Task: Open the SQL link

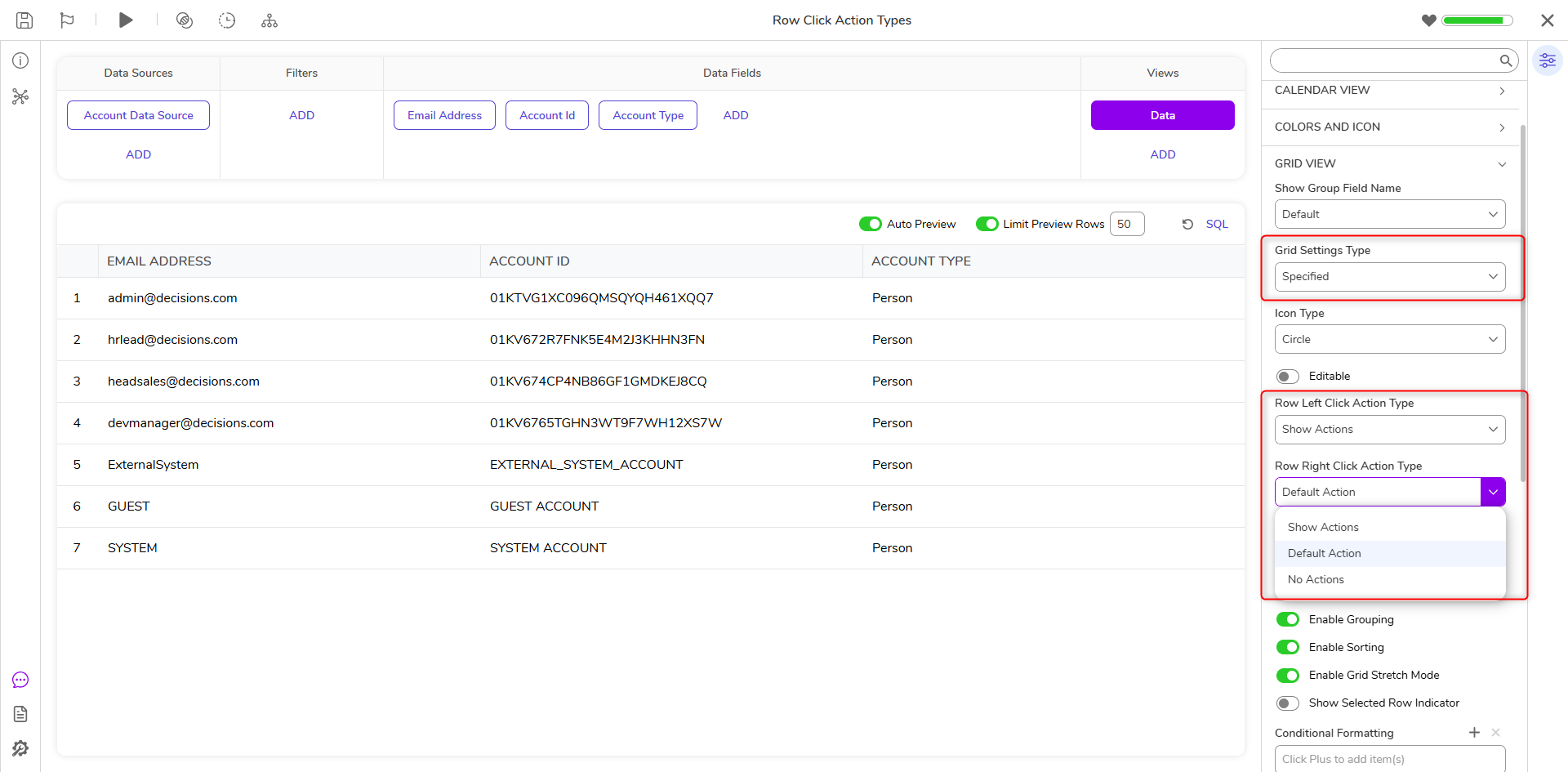Action: point(1217,224)
